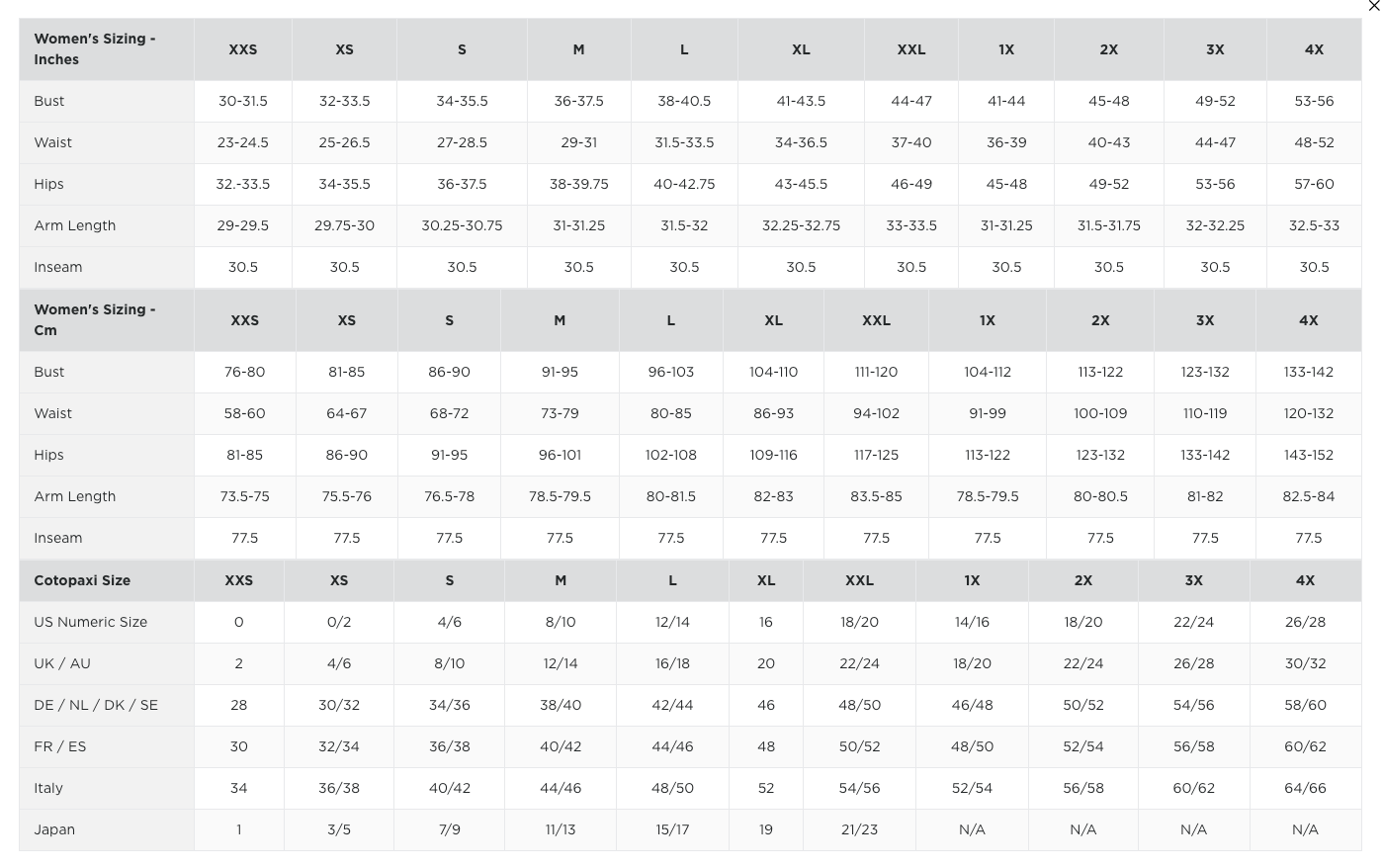Select the 7/9 Japan size cell
This screenshot has height=868, width=1383.
pyautogui.click(x=449, y=829)
